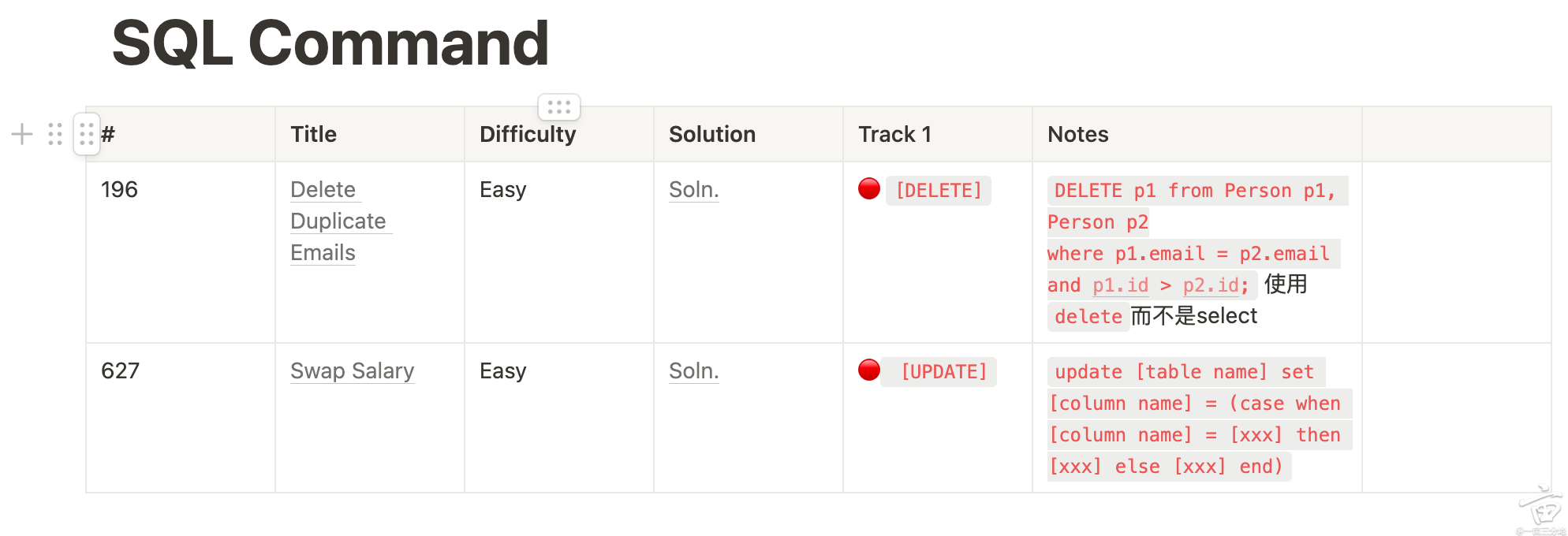The width and height of the screenshot is (1568, 536).
Task: Click the plus icon to add a block
Action: pos(22,134)
